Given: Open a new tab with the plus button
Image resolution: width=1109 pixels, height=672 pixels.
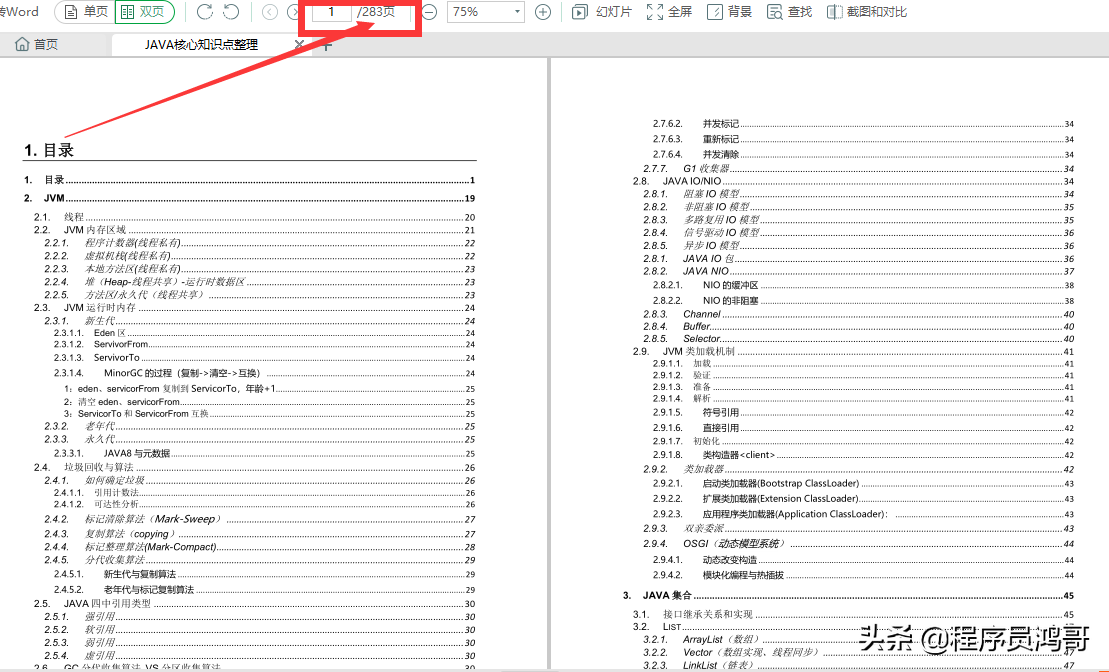Looking at the screenshot, I should pyautogui.click(x=325, y=45).
